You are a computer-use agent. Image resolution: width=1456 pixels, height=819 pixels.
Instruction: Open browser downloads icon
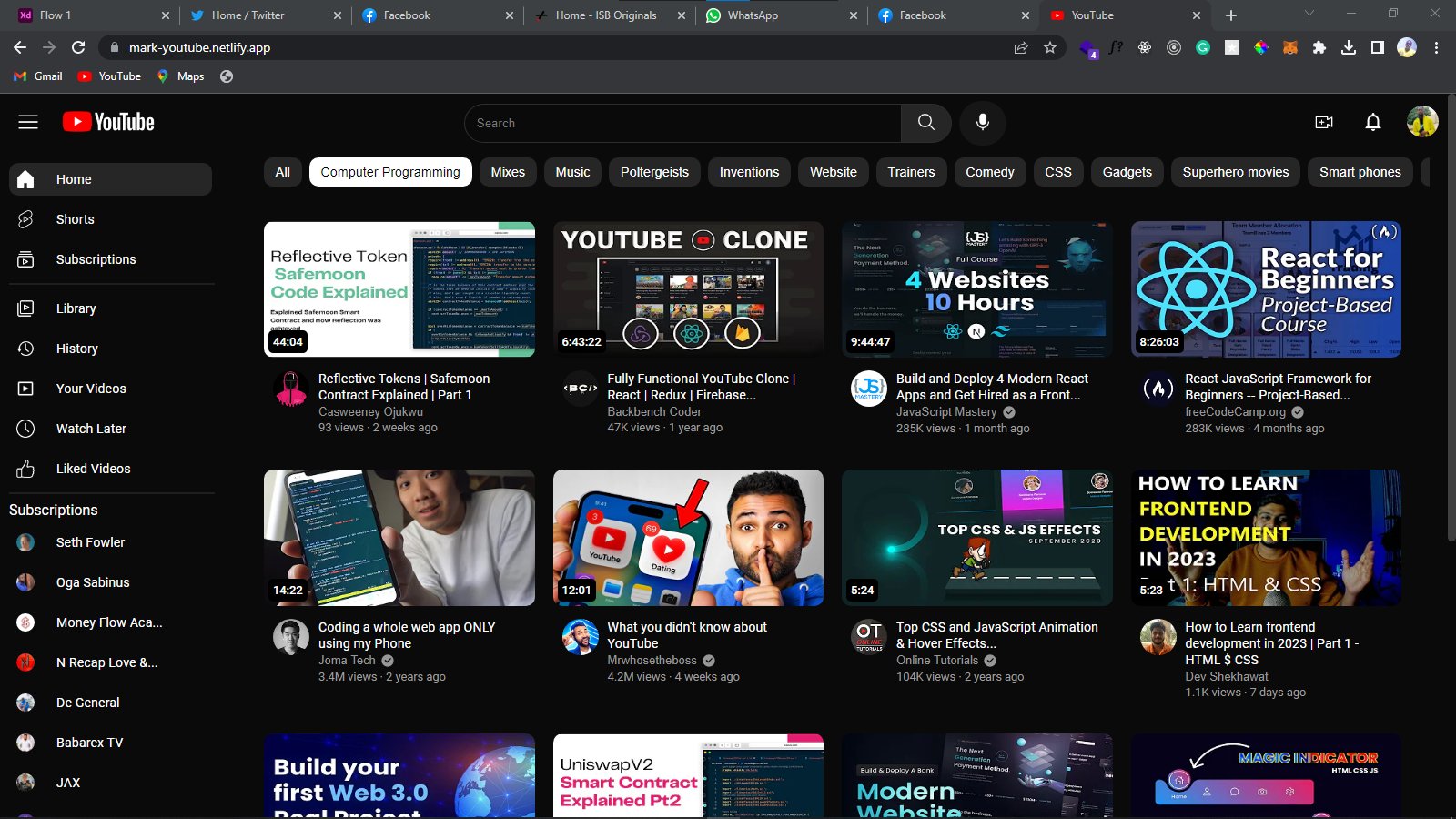click(1349, 47)
